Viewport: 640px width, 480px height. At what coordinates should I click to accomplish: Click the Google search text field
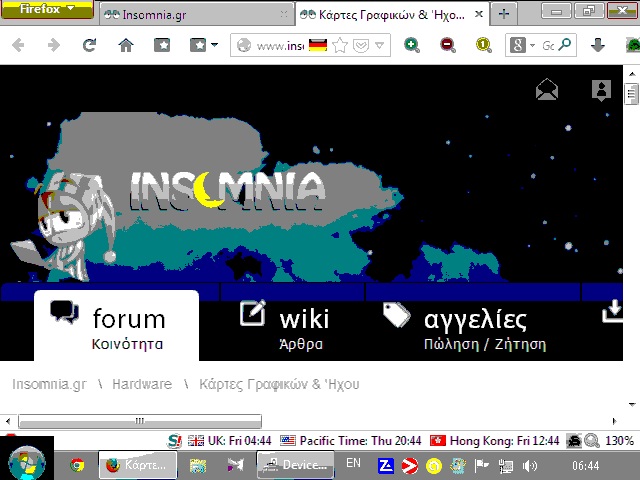click(x=548, y=45)
